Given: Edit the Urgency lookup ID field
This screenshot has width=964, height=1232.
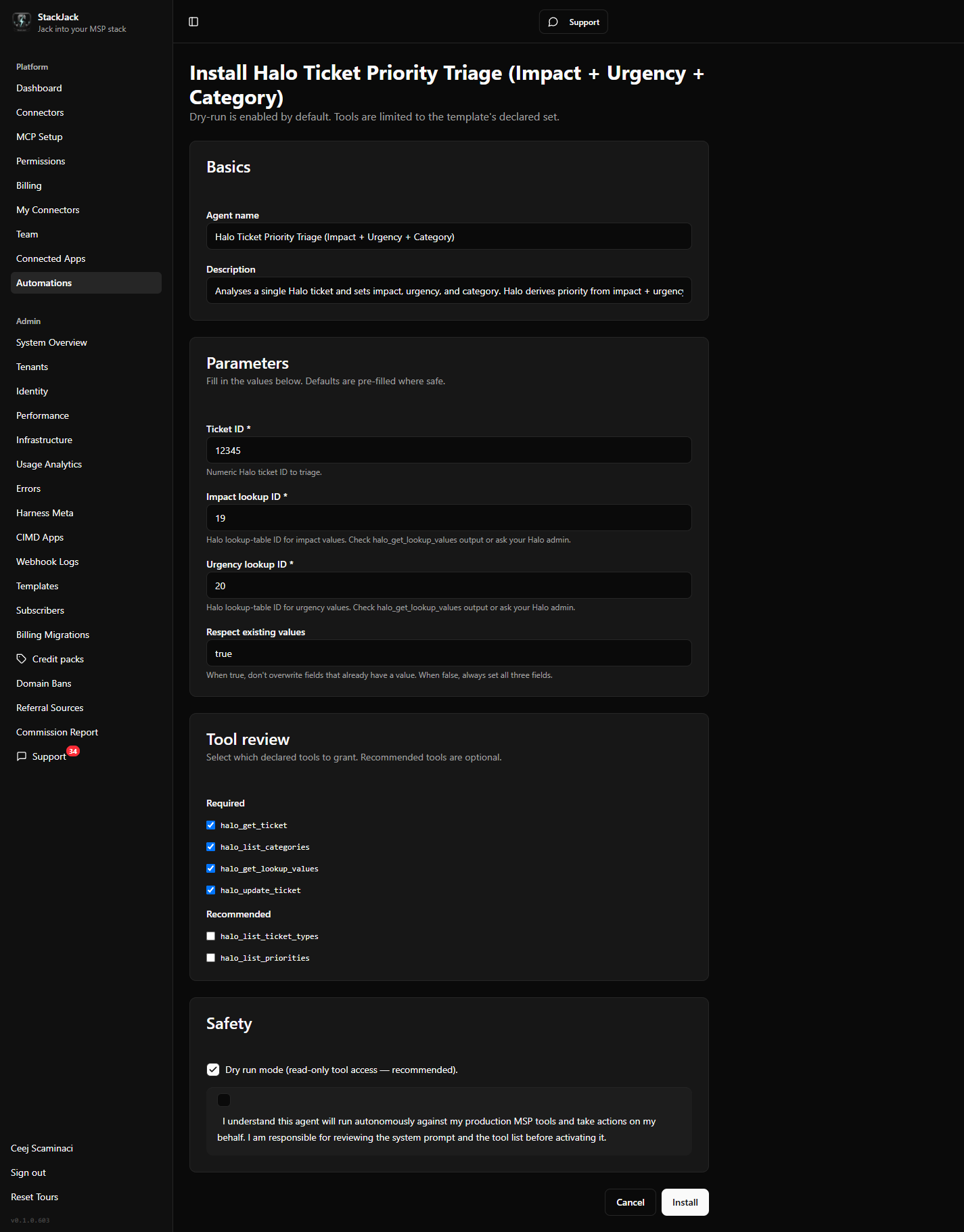Looking at the screenshot, I should (449, 586).
